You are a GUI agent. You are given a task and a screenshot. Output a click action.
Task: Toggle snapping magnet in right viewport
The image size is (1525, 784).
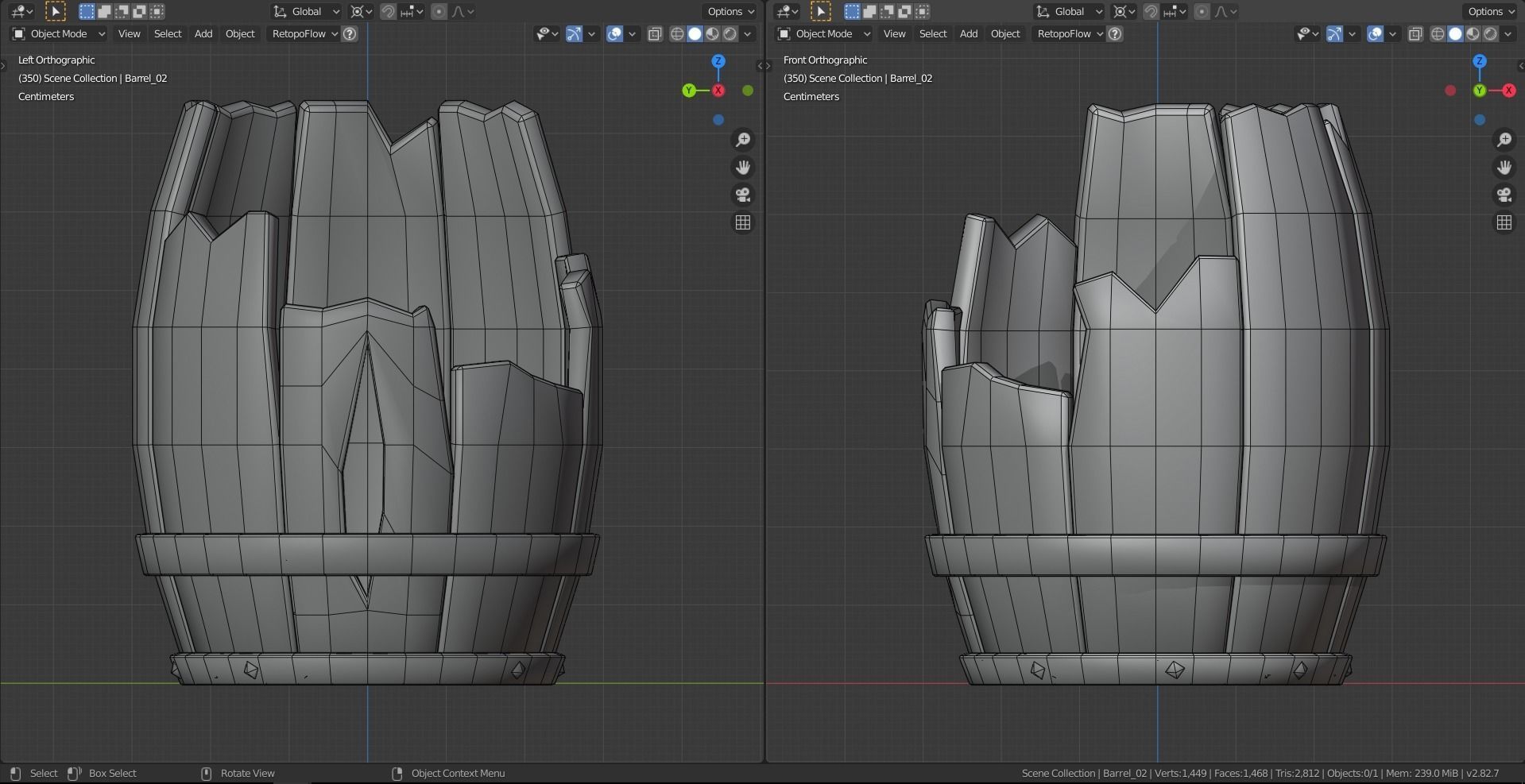(1150, 11)
